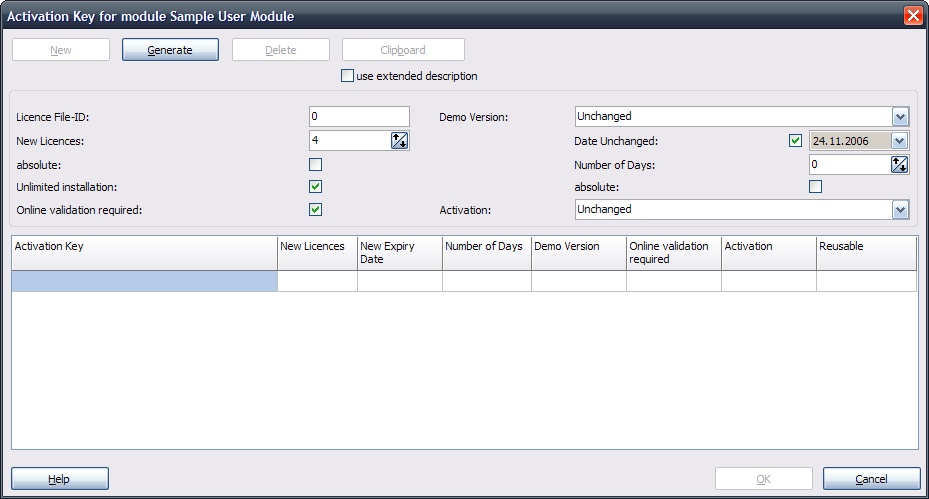
Task: Click the Cancel button
Action: (x=871, y=479)
